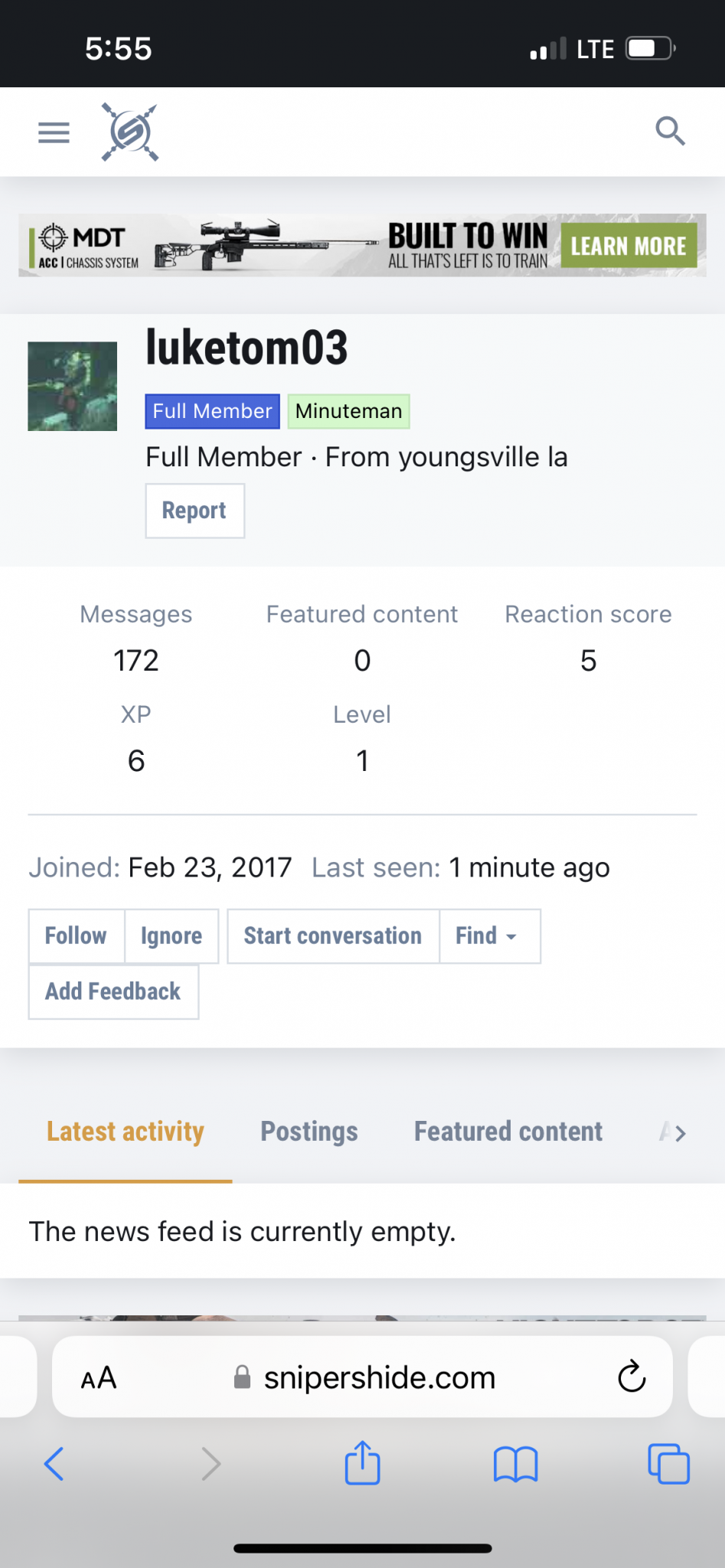Image resolution: width=725 pixels, height=1568 pixels.
Task: Open site search magnifier icon
Action: 670,131
